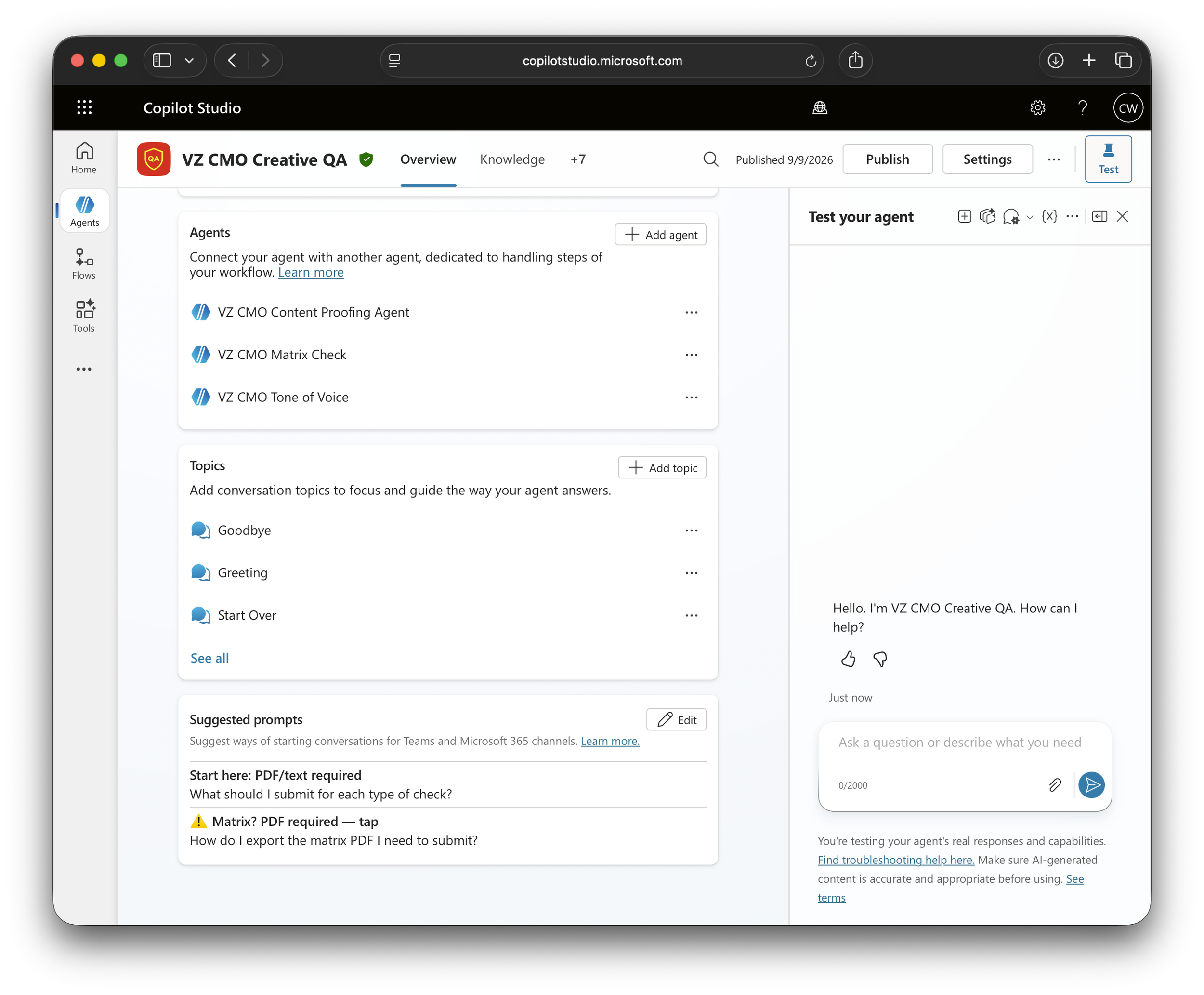This screenshot has width=1204, height=995.
Task: Open Flows in the left navigation
Action: pos(84,264)
